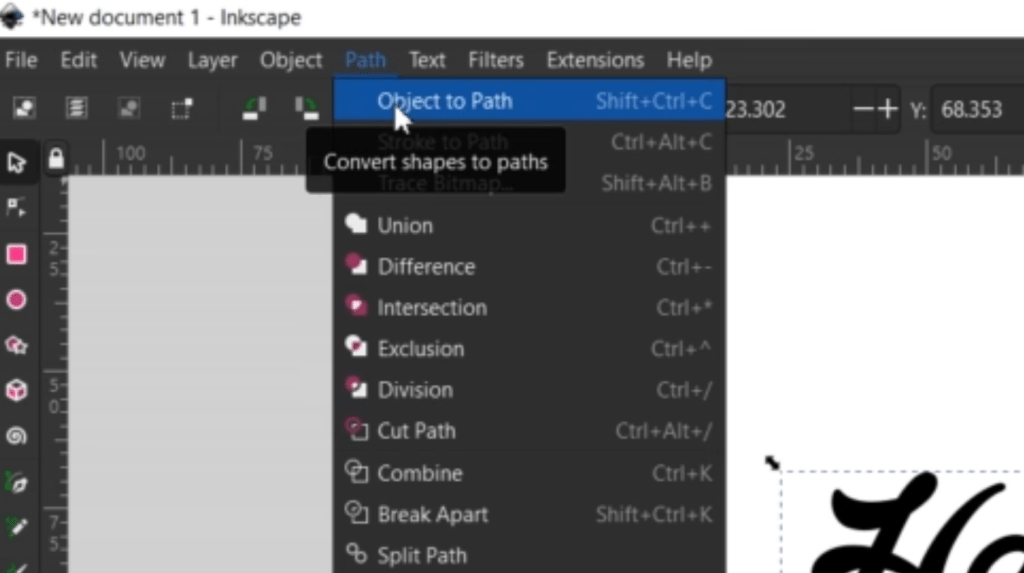Click the rubberband touch selection toggle
Viewport: 1024px width, 573px height.
181,108
